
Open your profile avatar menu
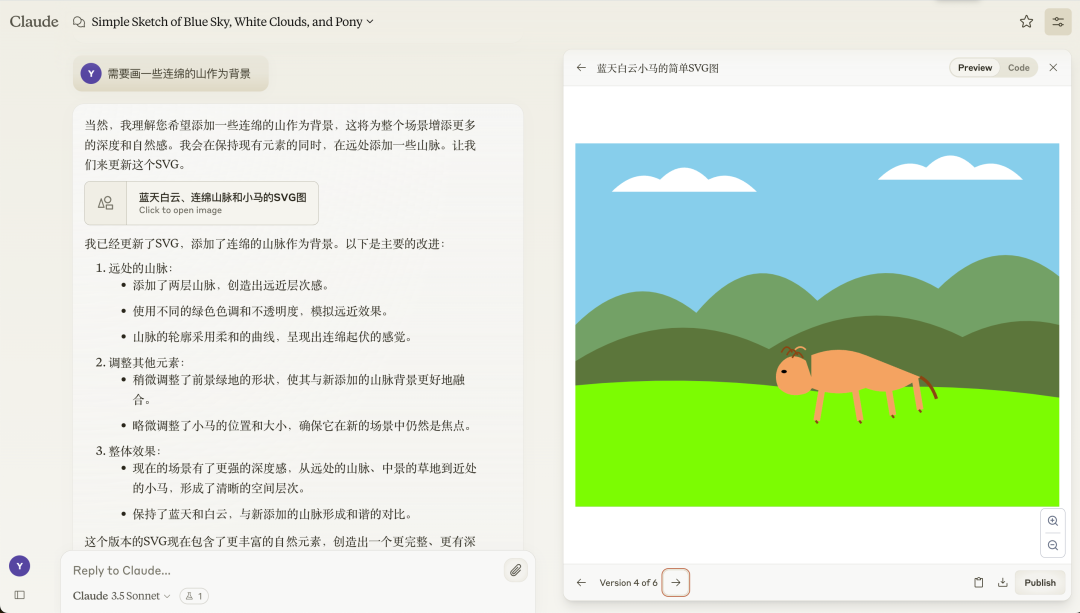click(x=19, y=566)
